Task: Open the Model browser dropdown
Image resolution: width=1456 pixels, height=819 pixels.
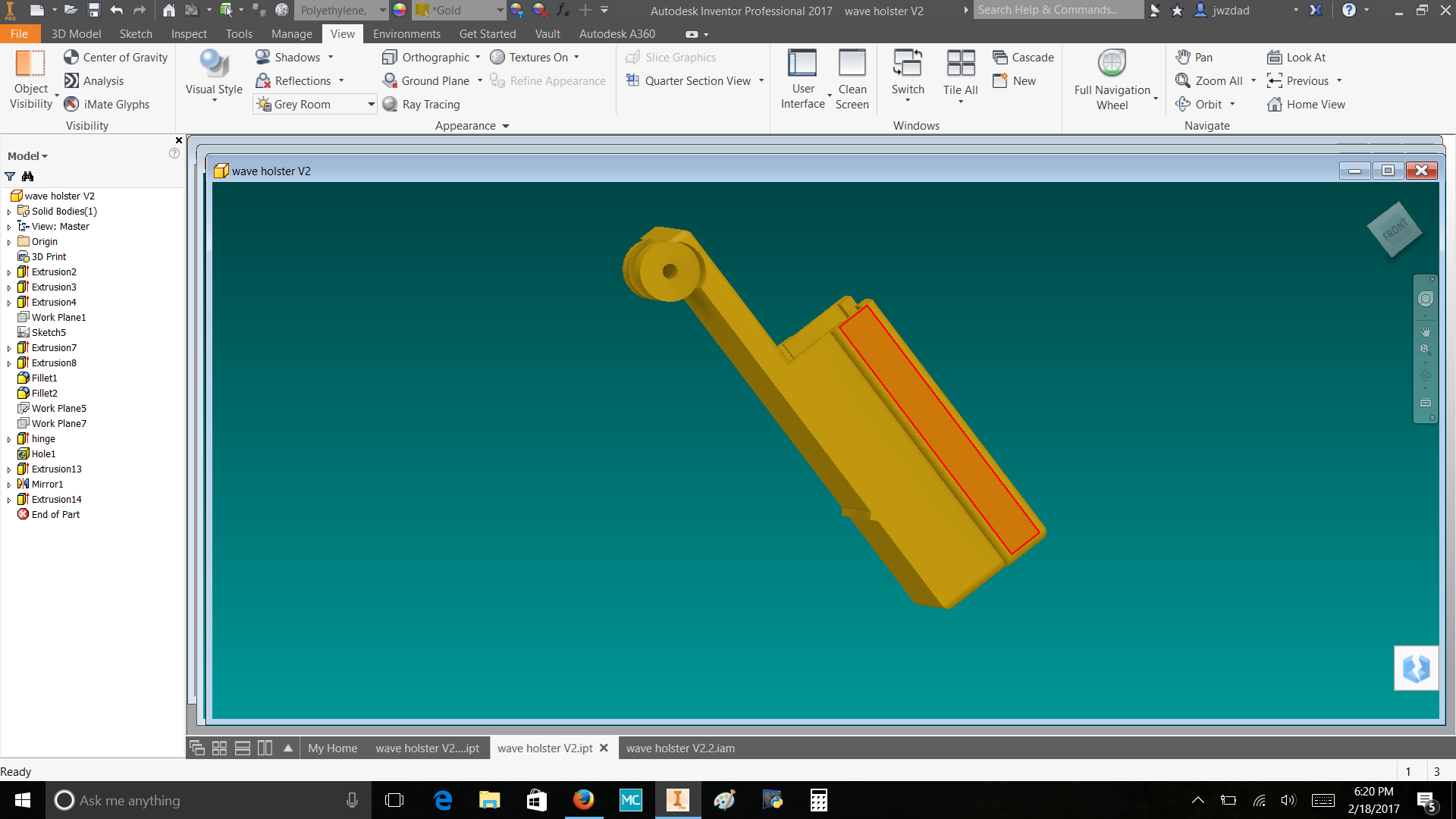Action: [x=27, y=156]
